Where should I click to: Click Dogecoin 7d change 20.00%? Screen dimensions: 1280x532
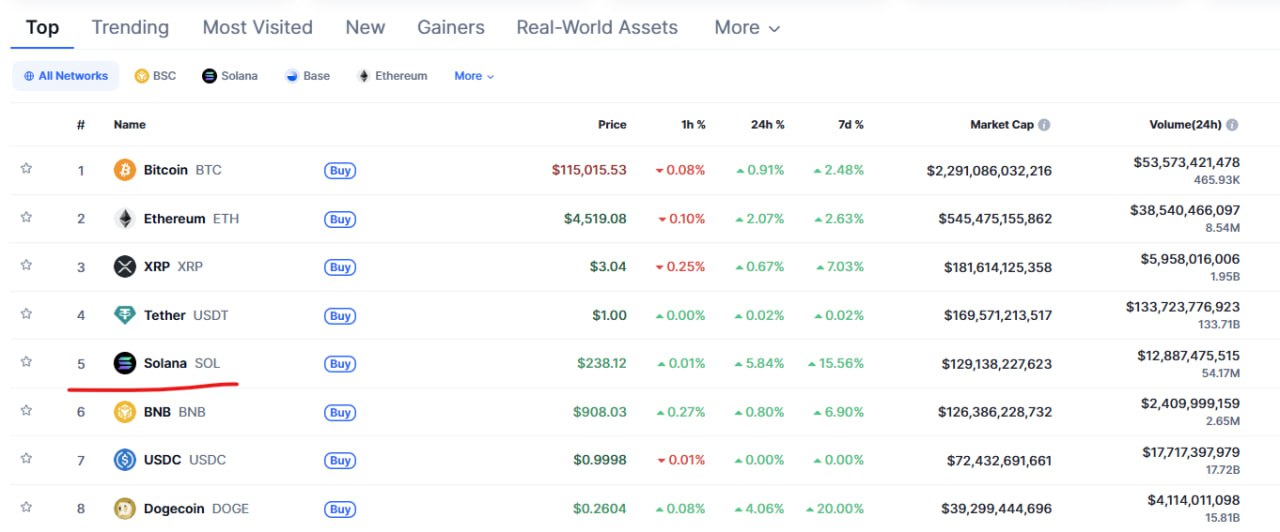pyautogui.click(x=835, y=508)
